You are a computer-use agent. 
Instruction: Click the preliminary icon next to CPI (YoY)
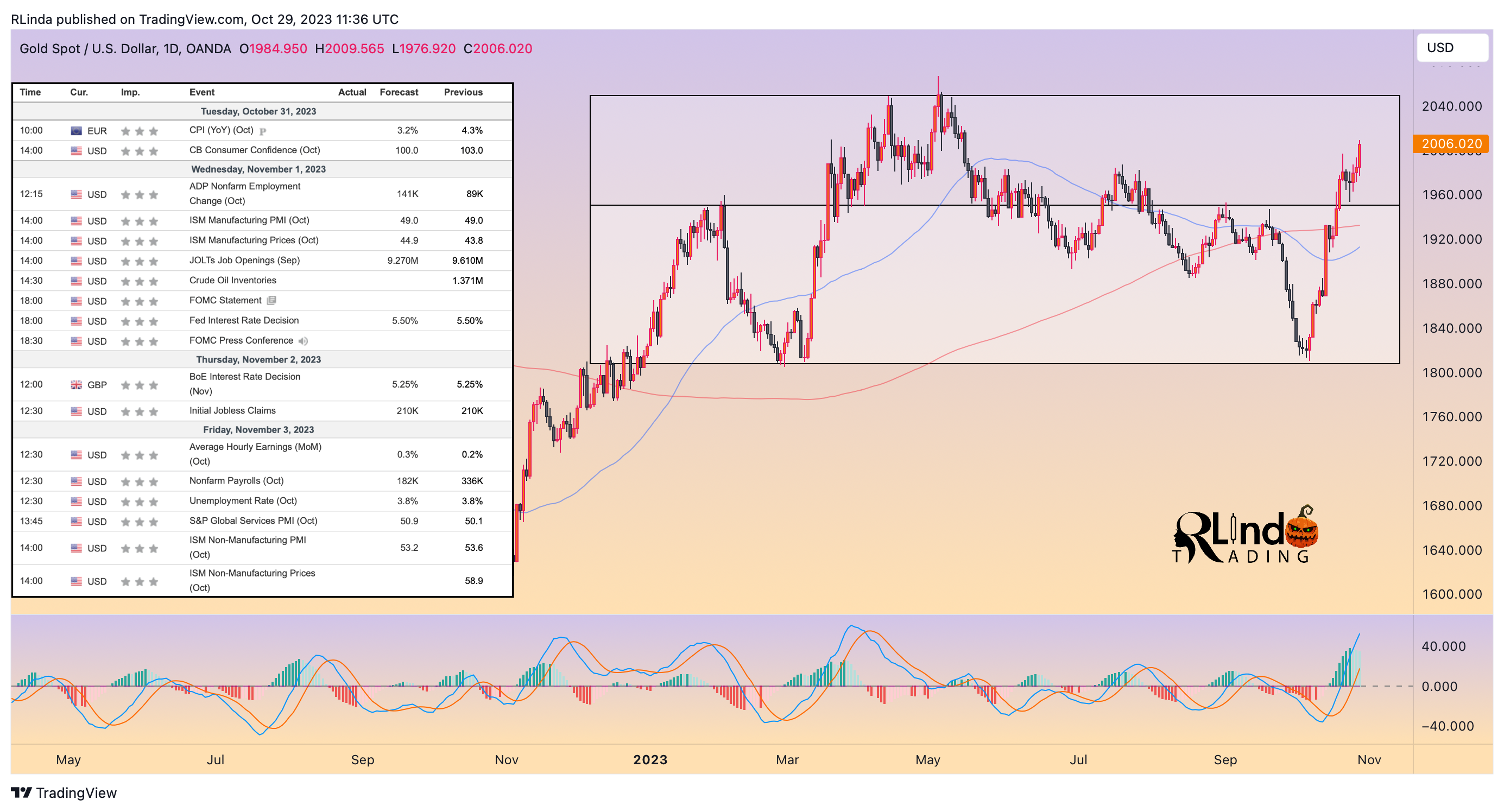(x=263, y=131)
